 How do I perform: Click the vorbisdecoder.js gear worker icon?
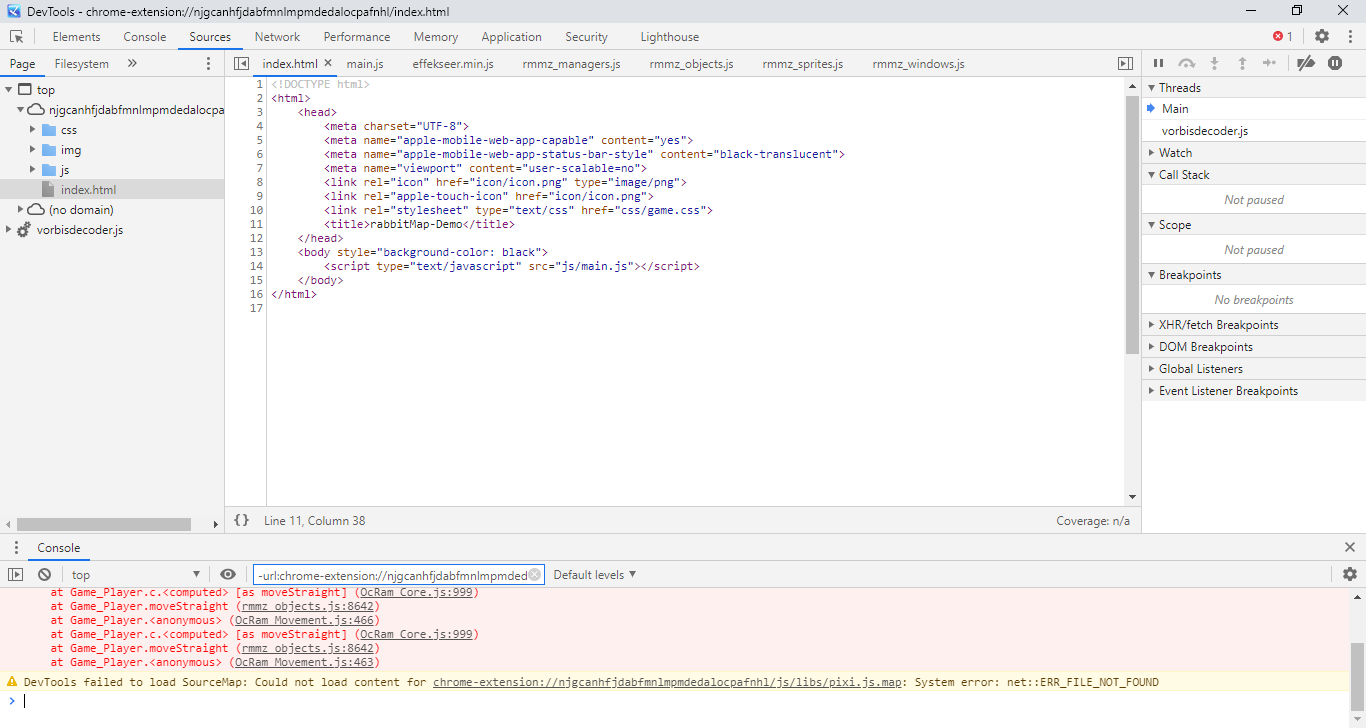click(24, 230)
